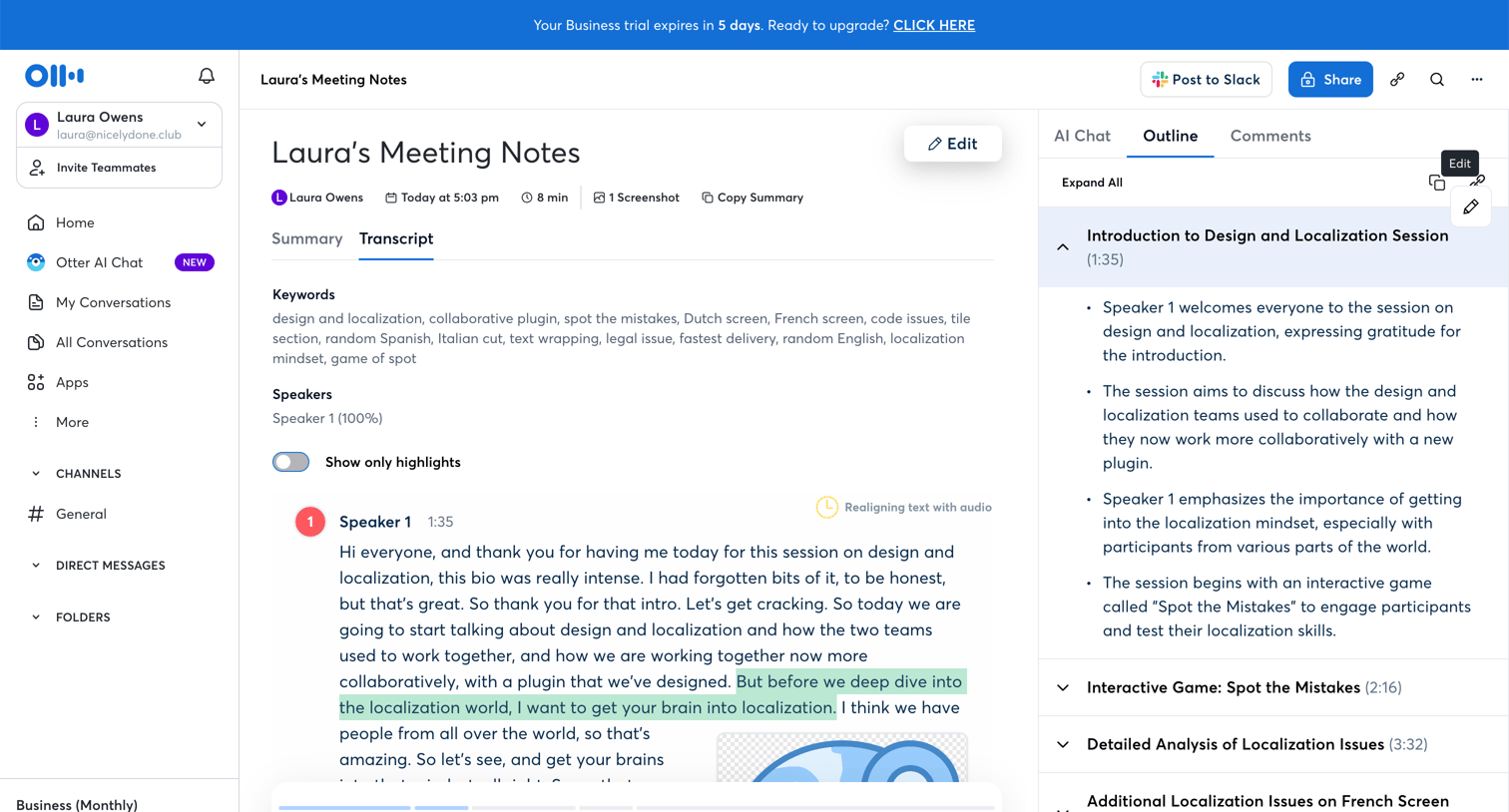Click the upgrade CLICK HERE link
This screenshot has width=1509, height=812.
coord(934,25)
